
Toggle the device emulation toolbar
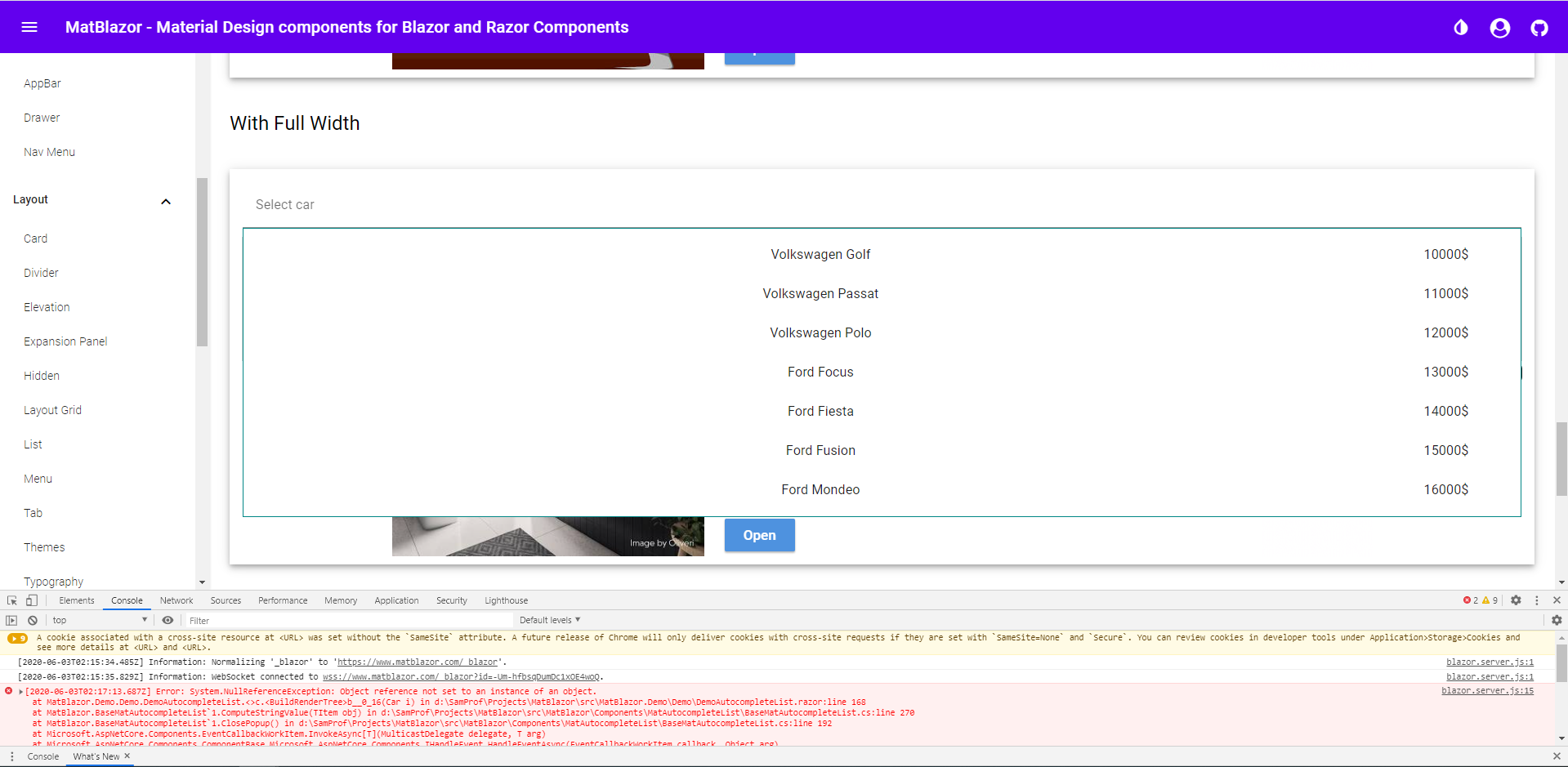(x=32, y=600)
